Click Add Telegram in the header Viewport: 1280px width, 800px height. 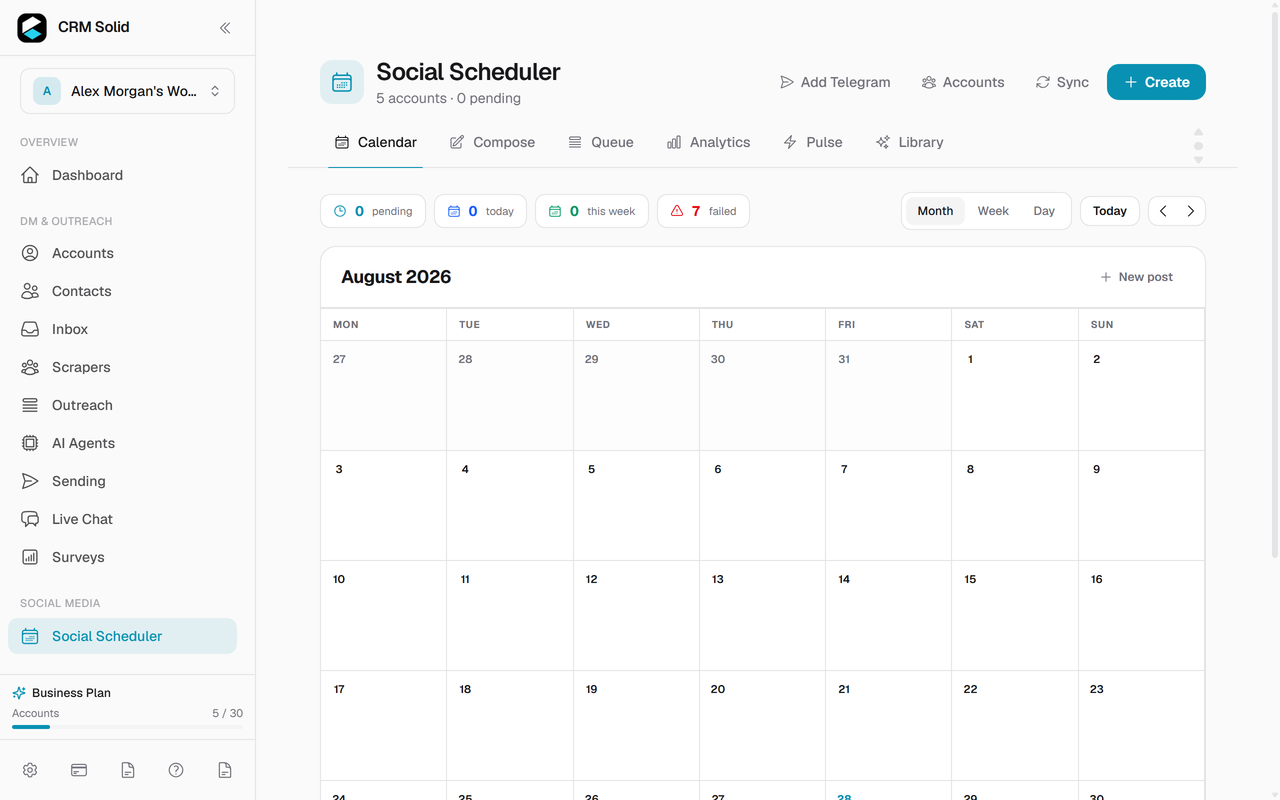coord(835,82)
